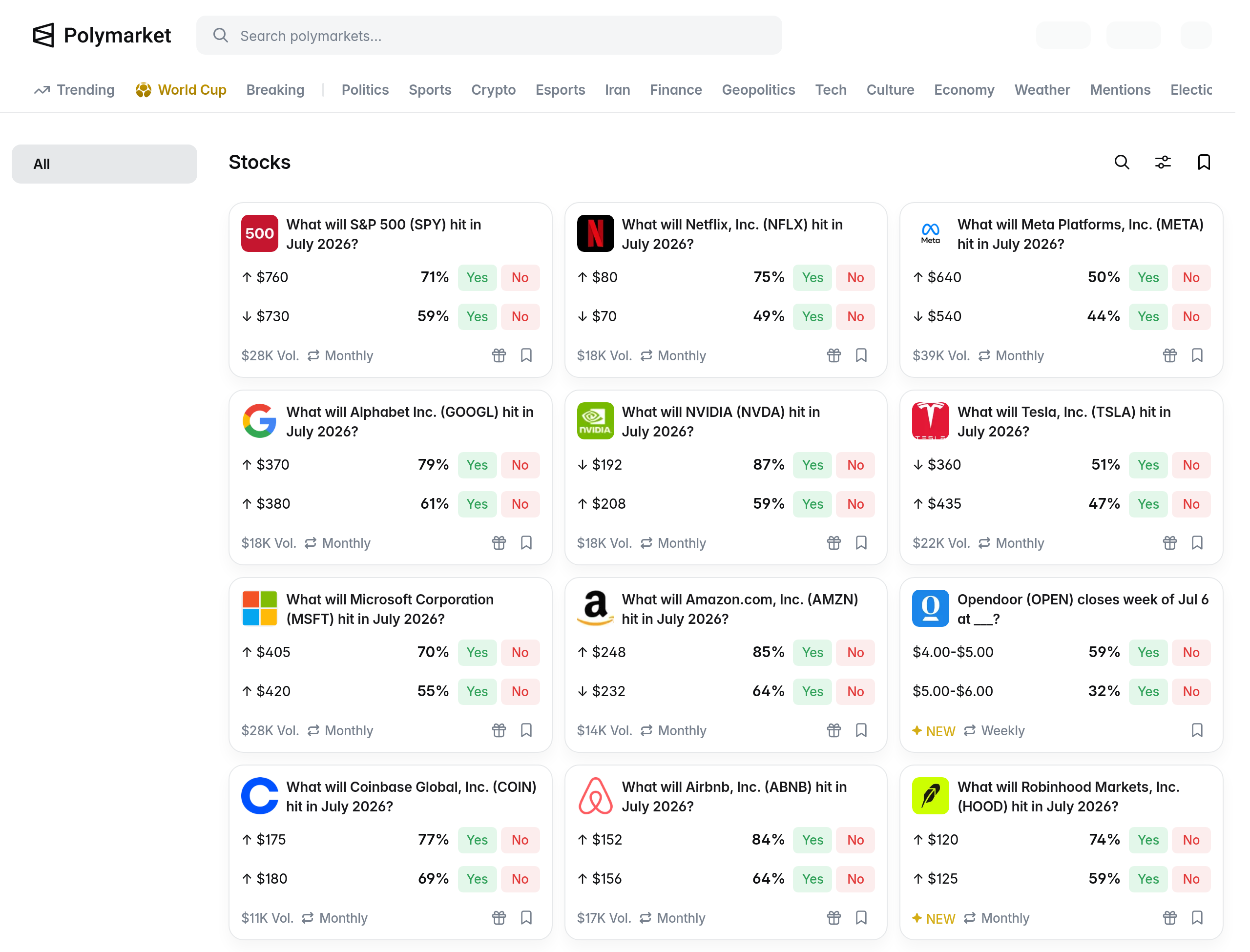Image resolution: width=1250 pixels, height=952 pixels.
Task: Bookmark the Microsoft (MSFT) market
Action: (526, 730)
